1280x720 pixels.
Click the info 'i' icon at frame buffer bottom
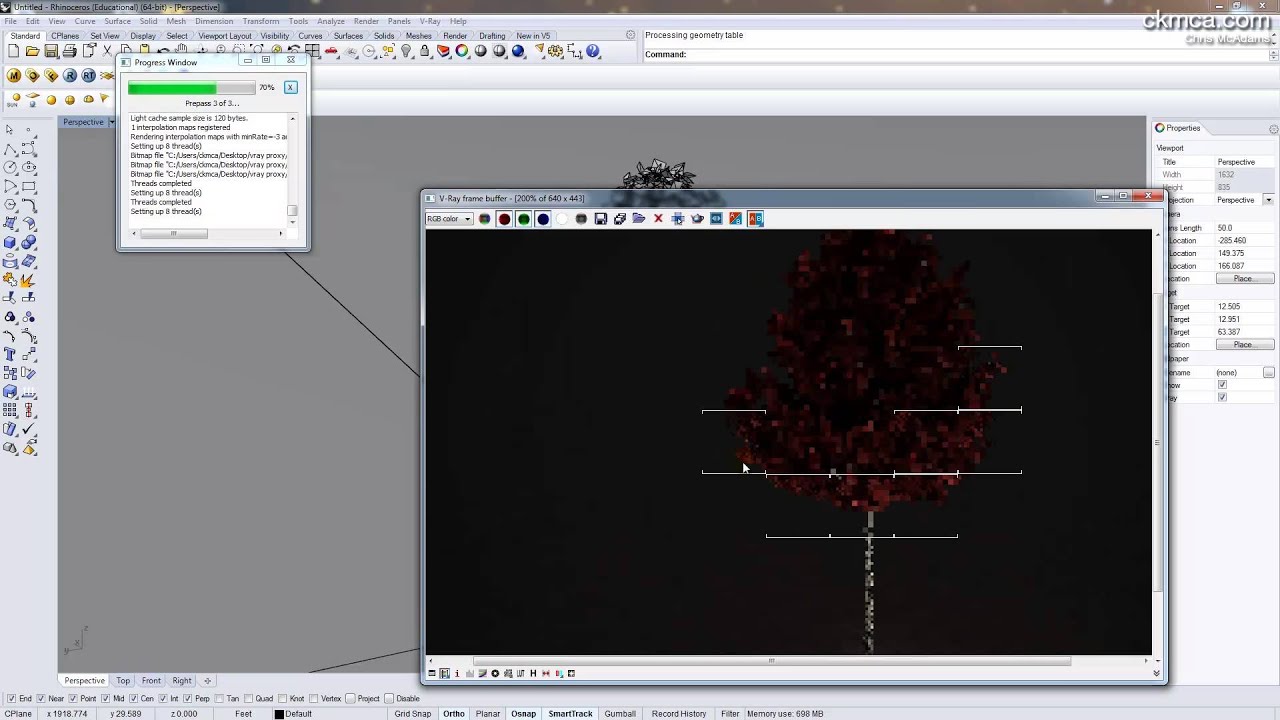pyautogui.click(x=457, y=673)
